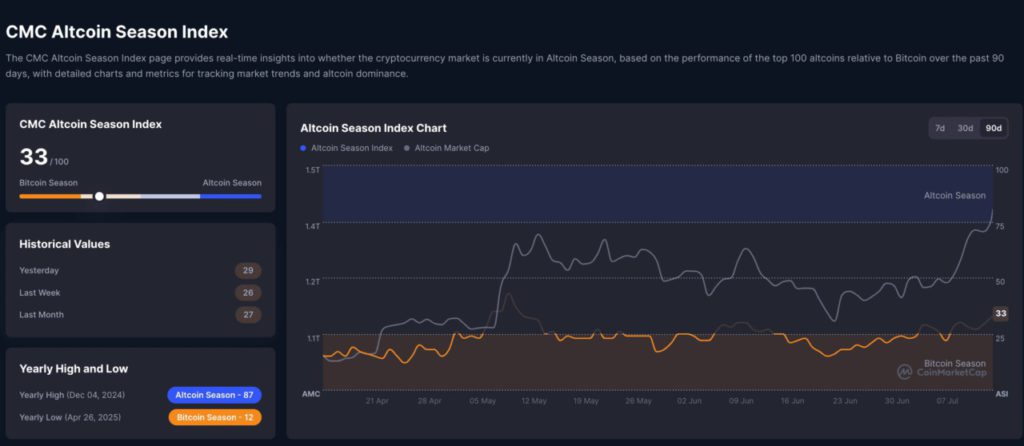Switch chart range to 7d
1024x446 pixels.
940,128
